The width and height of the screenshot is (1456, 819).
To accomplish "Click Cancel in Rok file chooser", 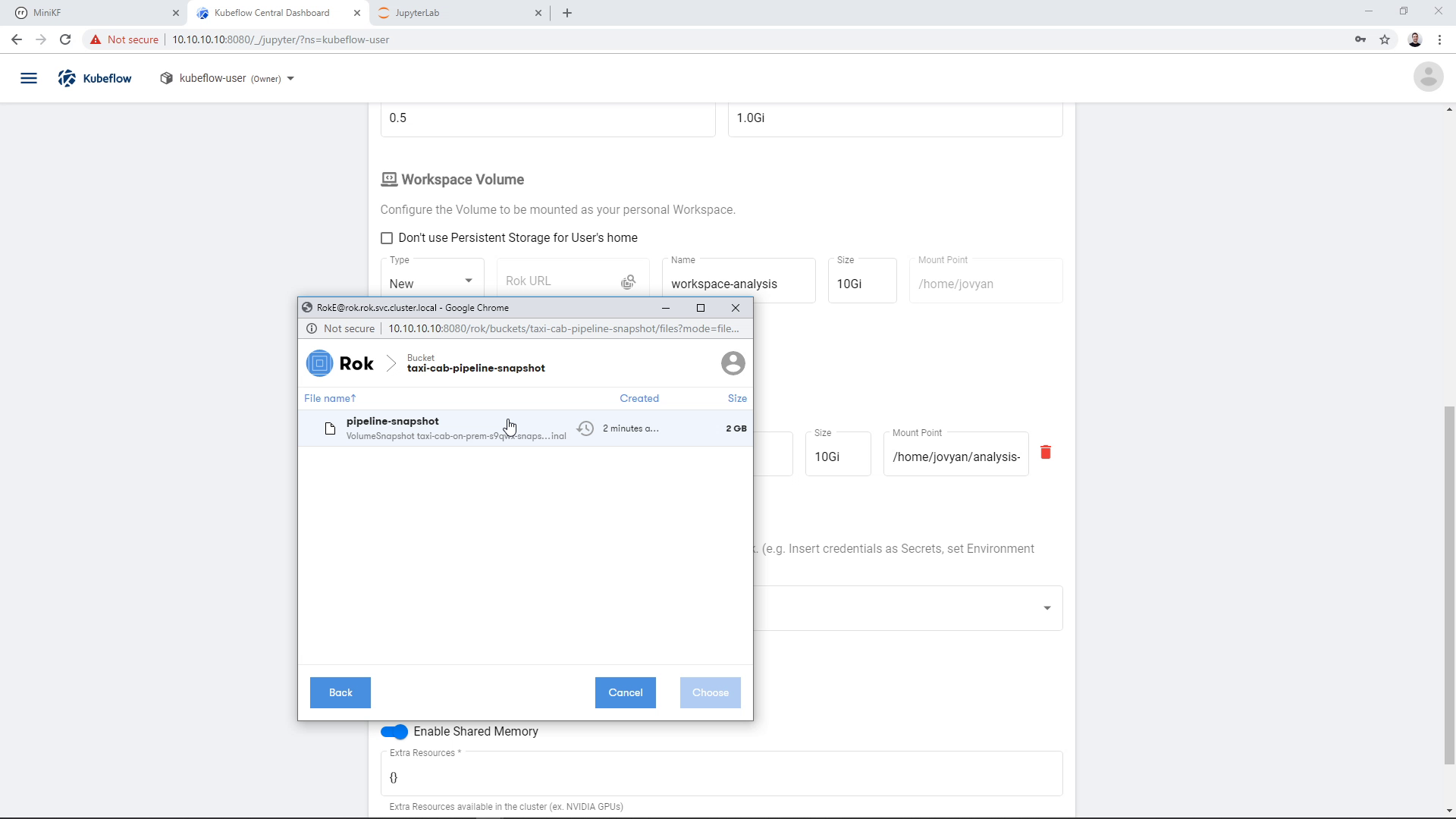I will [x=625, y=692].
